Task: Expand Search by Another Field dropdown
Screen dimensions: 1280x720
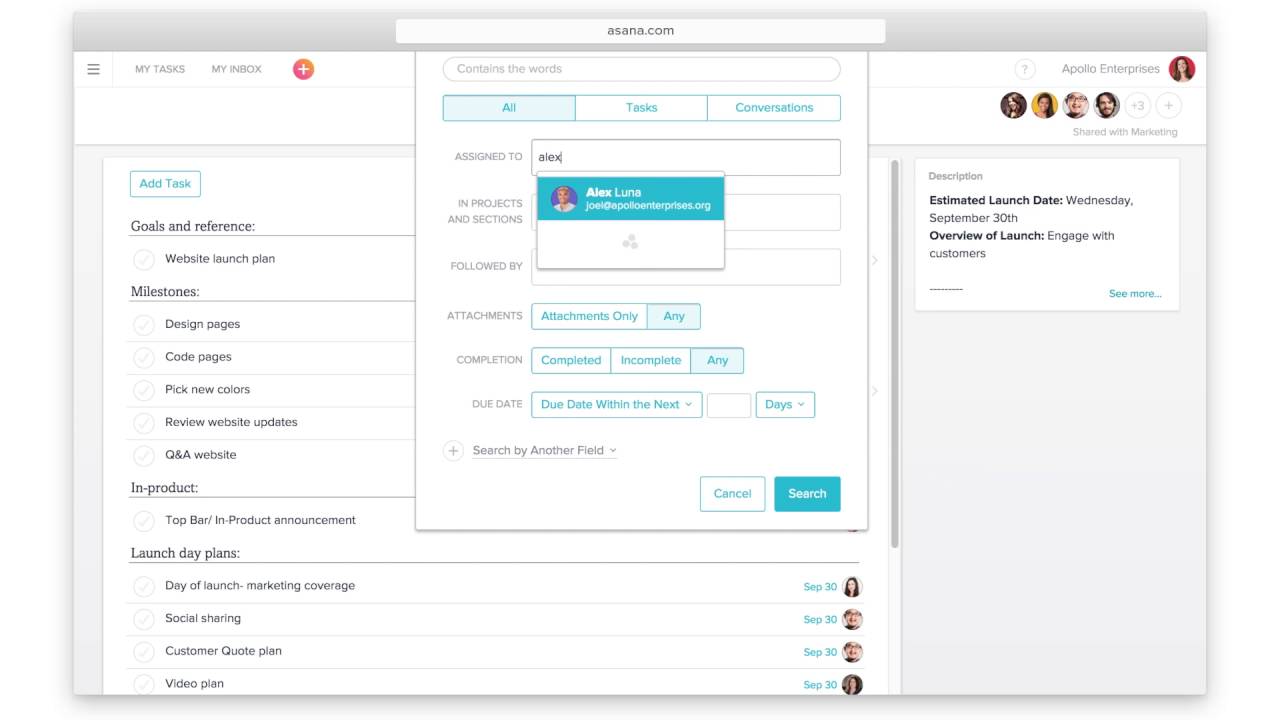Action: pos(545,451)
